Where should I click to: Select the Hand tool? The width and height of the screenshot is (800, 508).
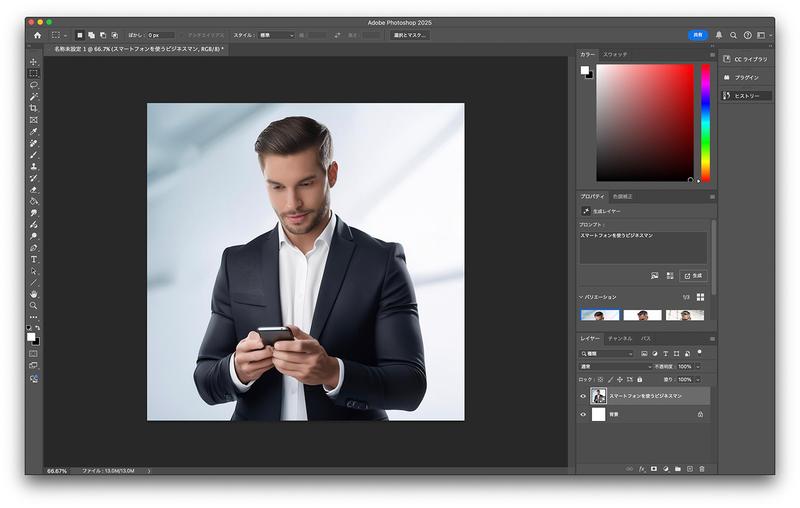click(33, 294)
